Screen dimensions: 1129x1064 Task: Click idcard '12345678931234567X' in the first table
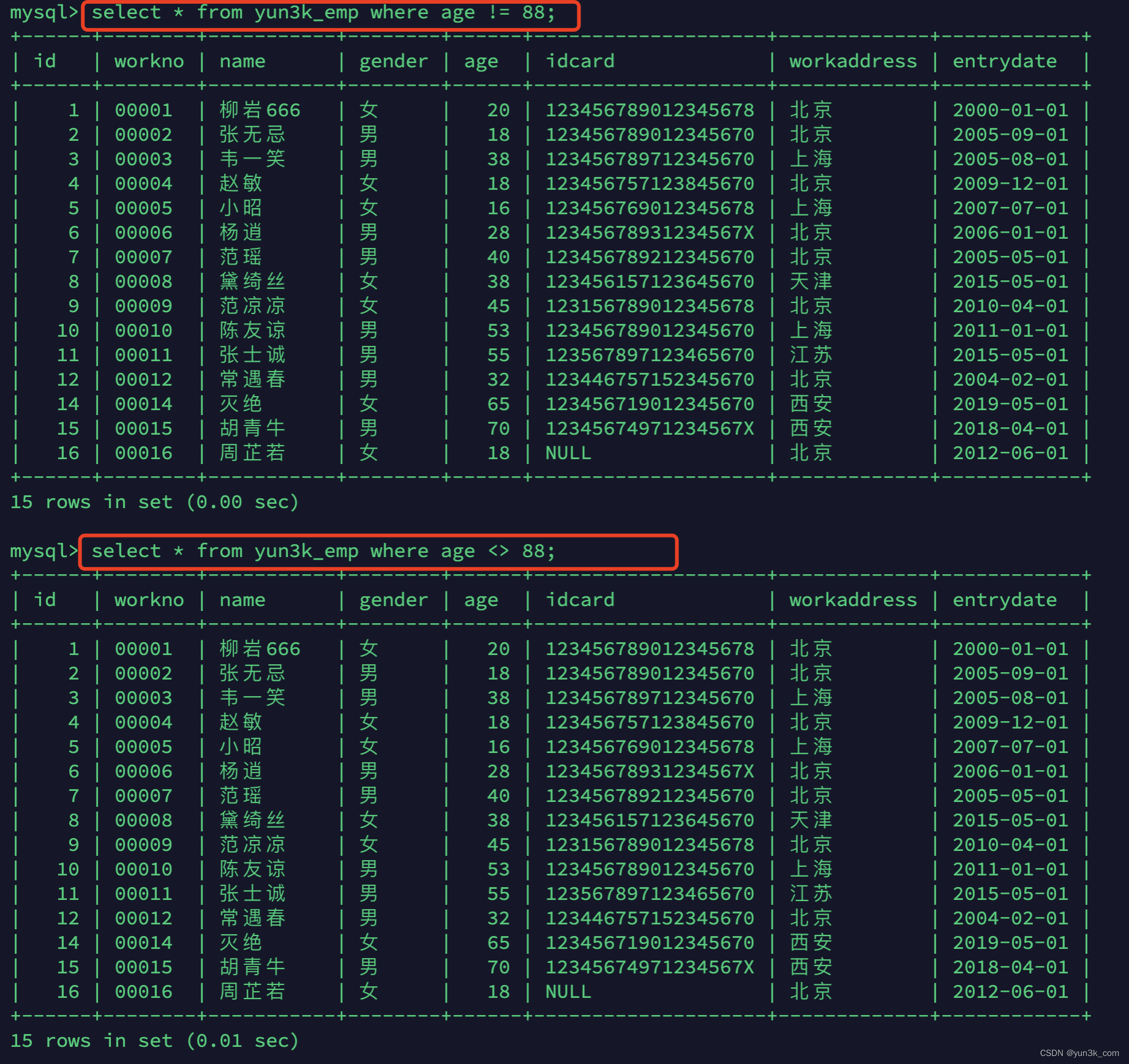[x=650, y=233]
